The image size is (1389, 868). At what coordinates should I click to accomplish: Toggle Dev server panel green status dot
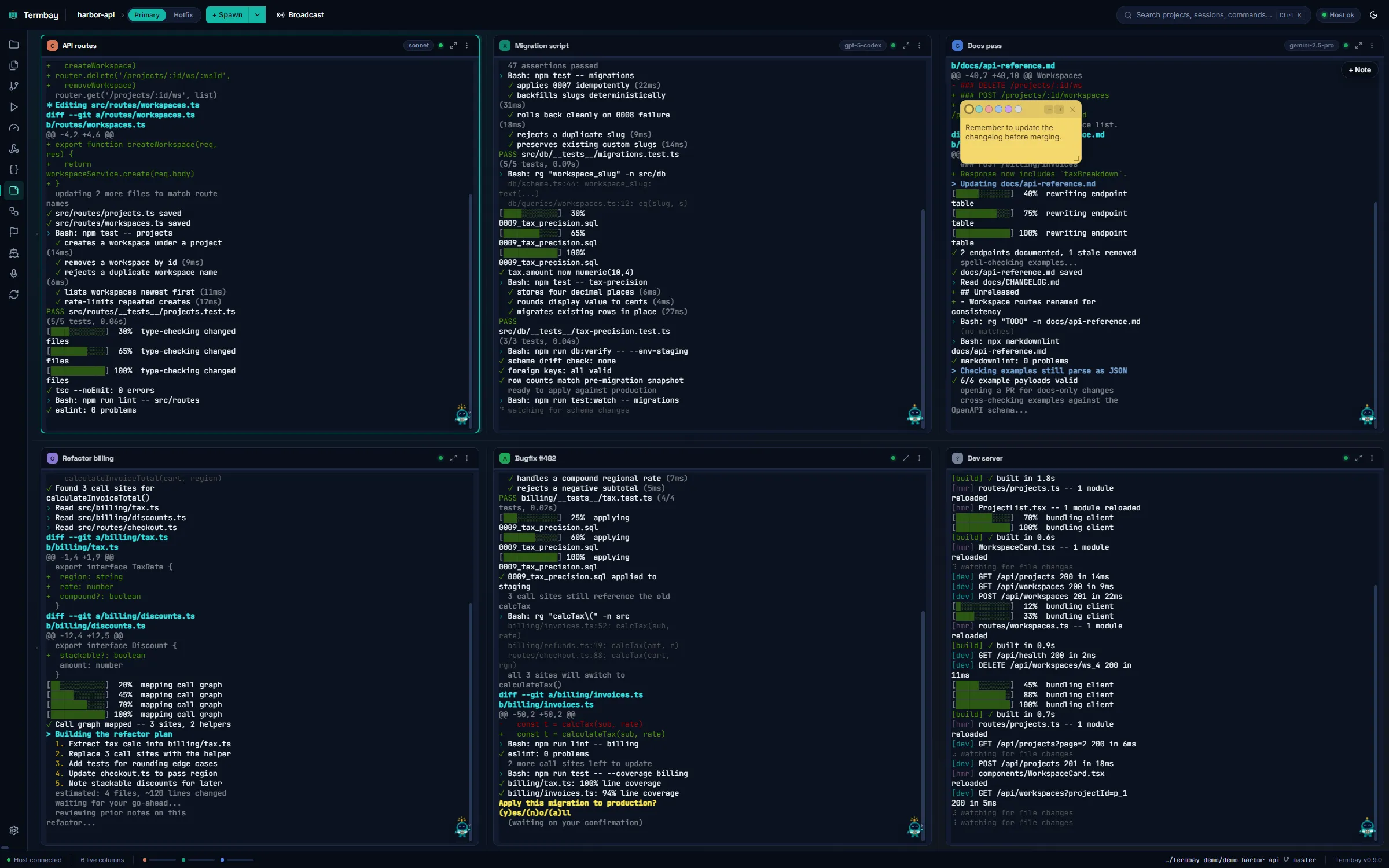click(1346, 458)
